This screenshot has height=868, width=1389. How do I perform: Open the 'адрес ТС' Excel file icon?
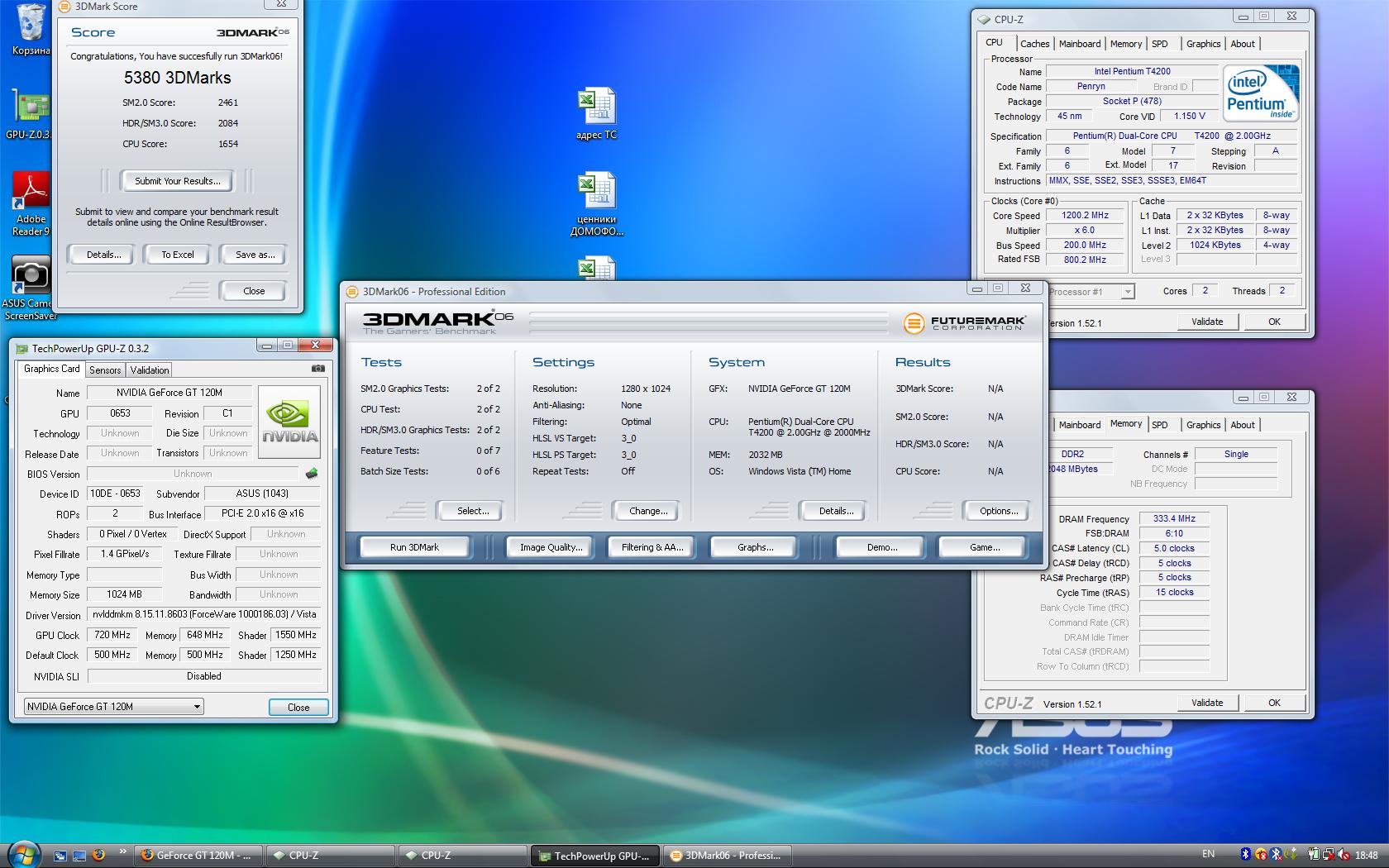click(x=596, y=114)
